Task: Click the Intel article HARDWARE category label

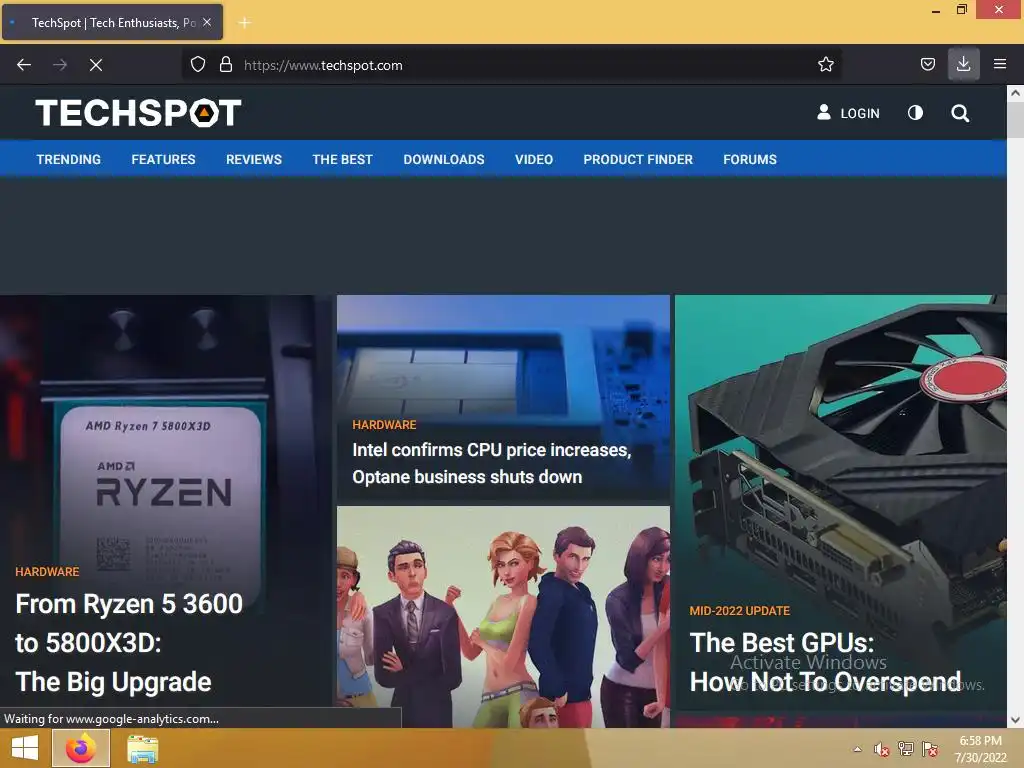Action: [x=384, y=424]
